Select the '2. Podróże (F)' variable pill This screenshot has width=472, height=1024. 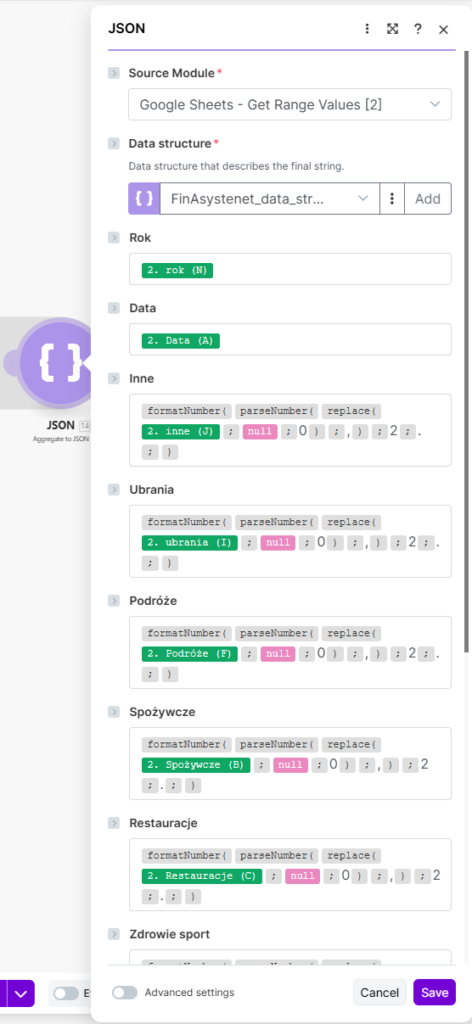tap(189, 653)
